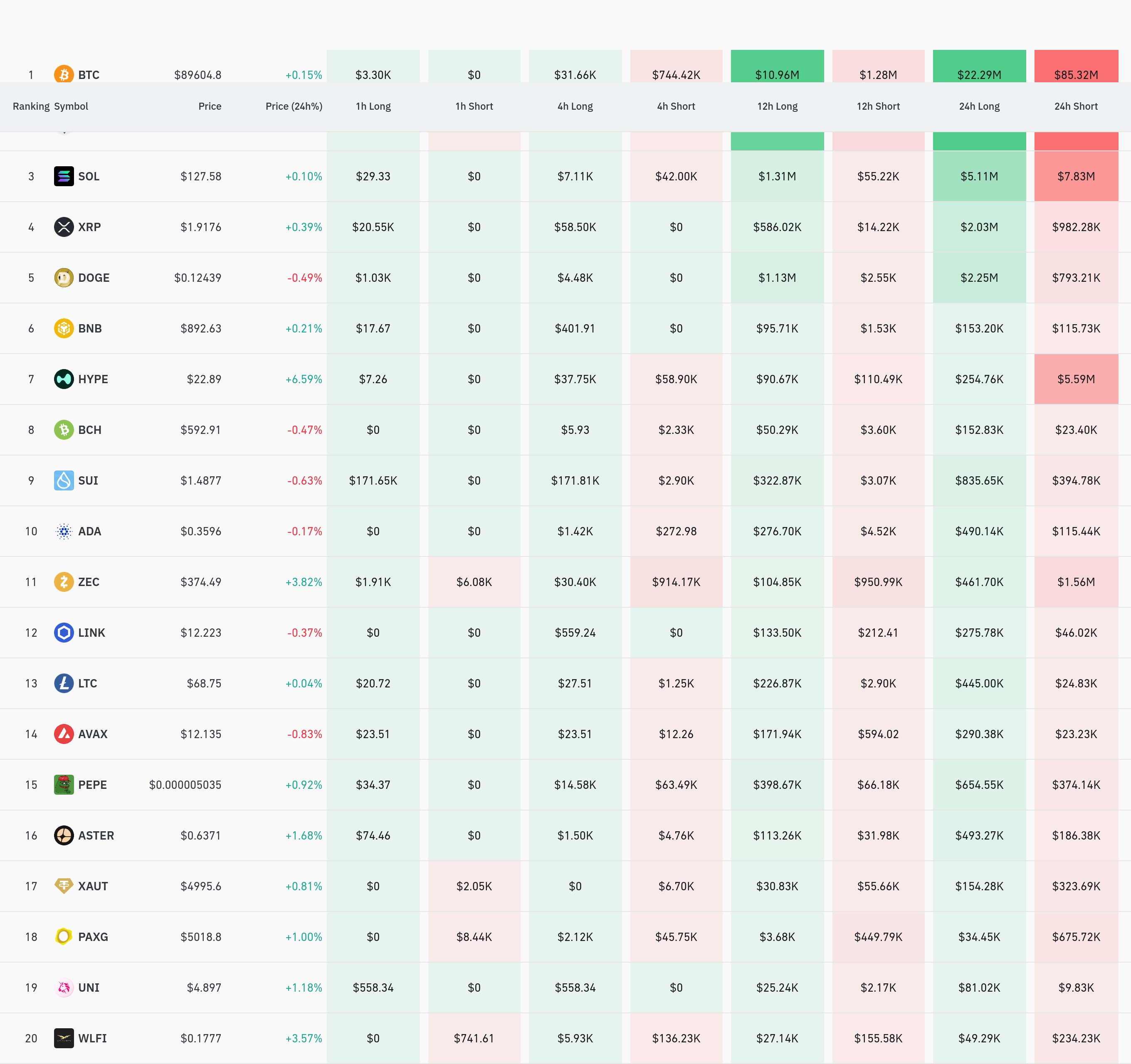Image resolution: width=1131 pixels, height=1064 pixels.
Task: Click the Solana SOL coin icon
Action: pos(64,176)
